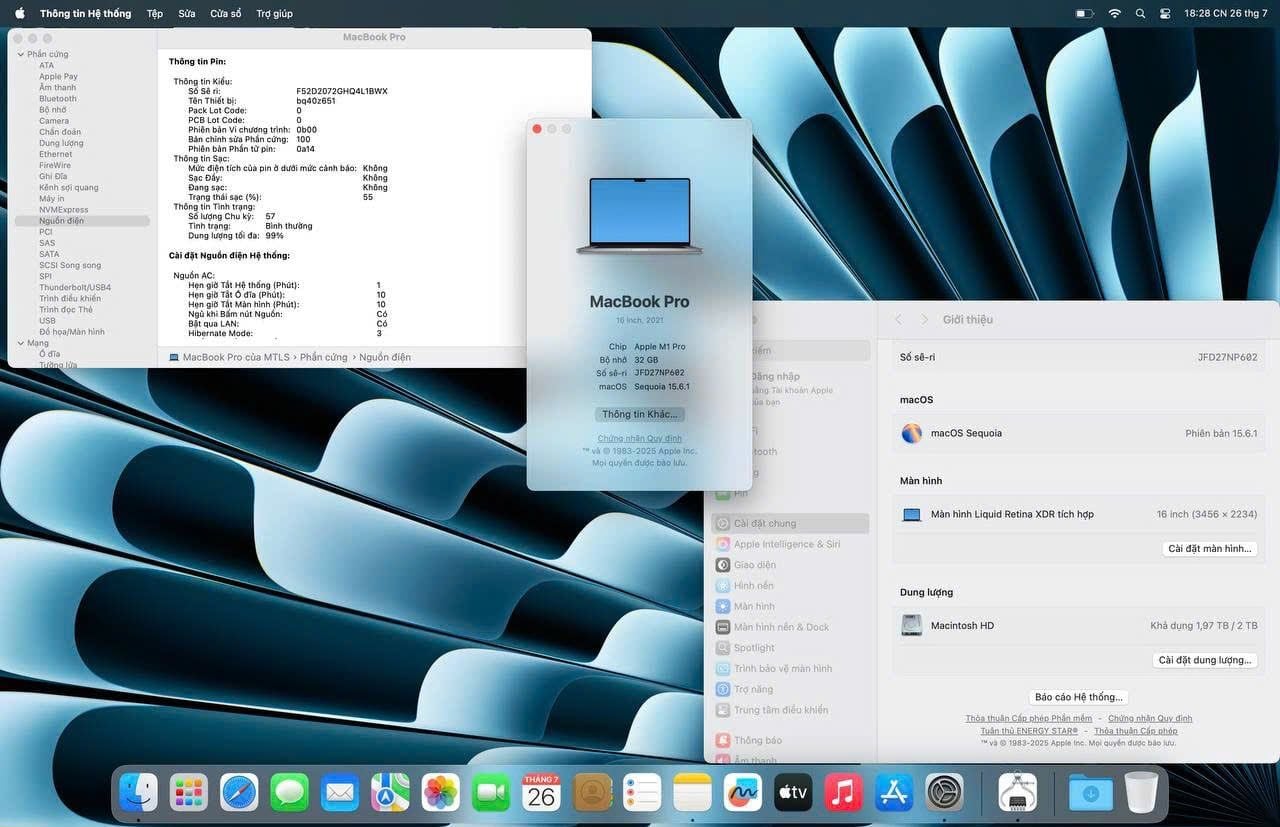The width and height of the screenshot is (1280, 827).
Task: Click the battery status icon in menu bar
Action: click(x=1084, y=13)
